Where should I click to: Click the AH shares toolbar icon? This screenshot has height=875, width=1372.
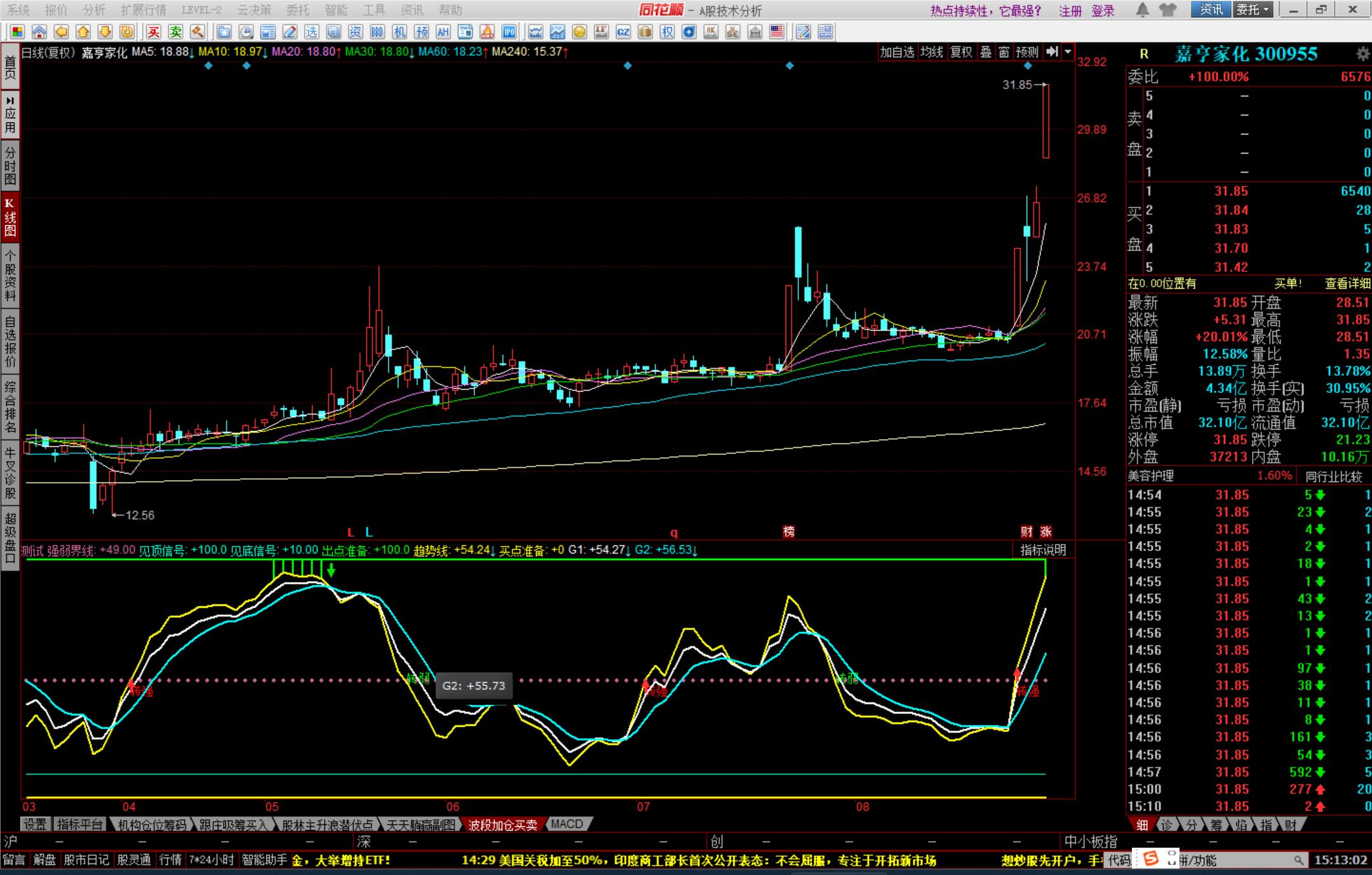tap(443, 32)
